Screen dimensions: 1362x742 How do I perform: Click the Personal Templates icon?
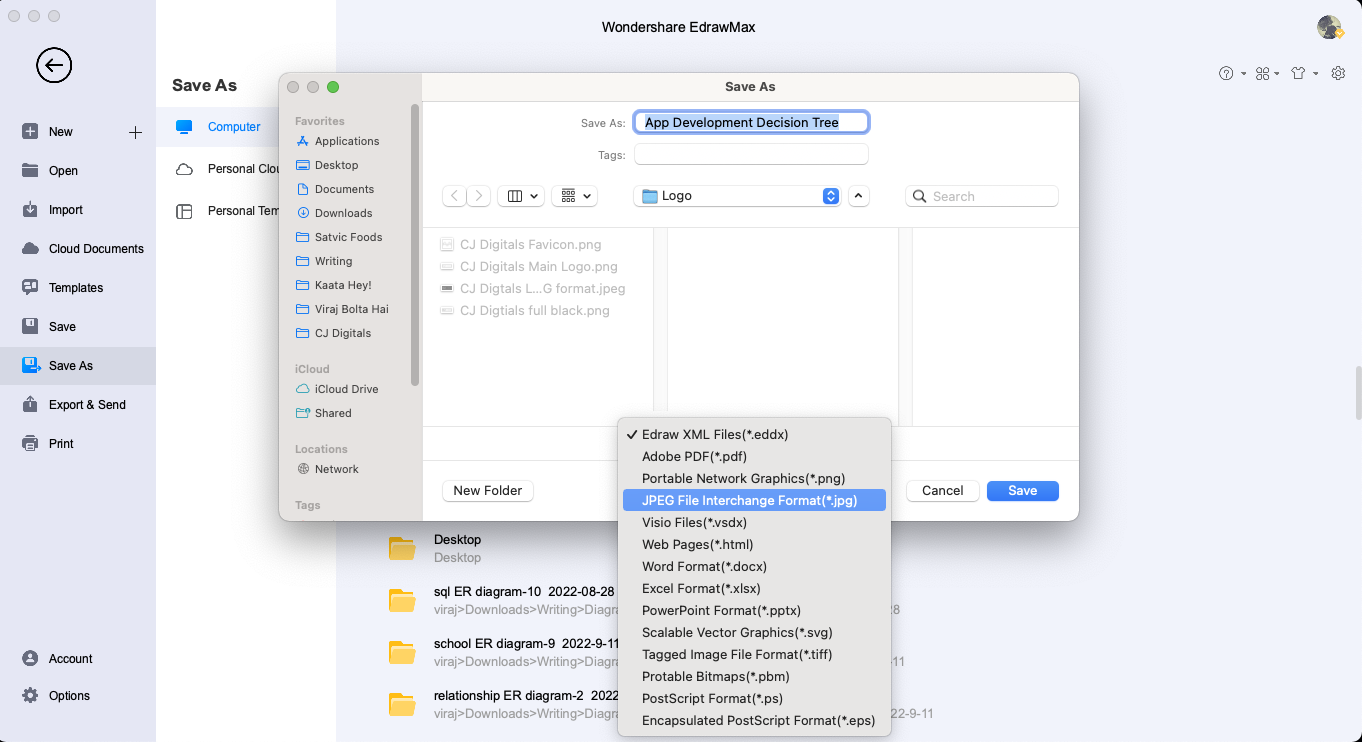click(184, 211)
